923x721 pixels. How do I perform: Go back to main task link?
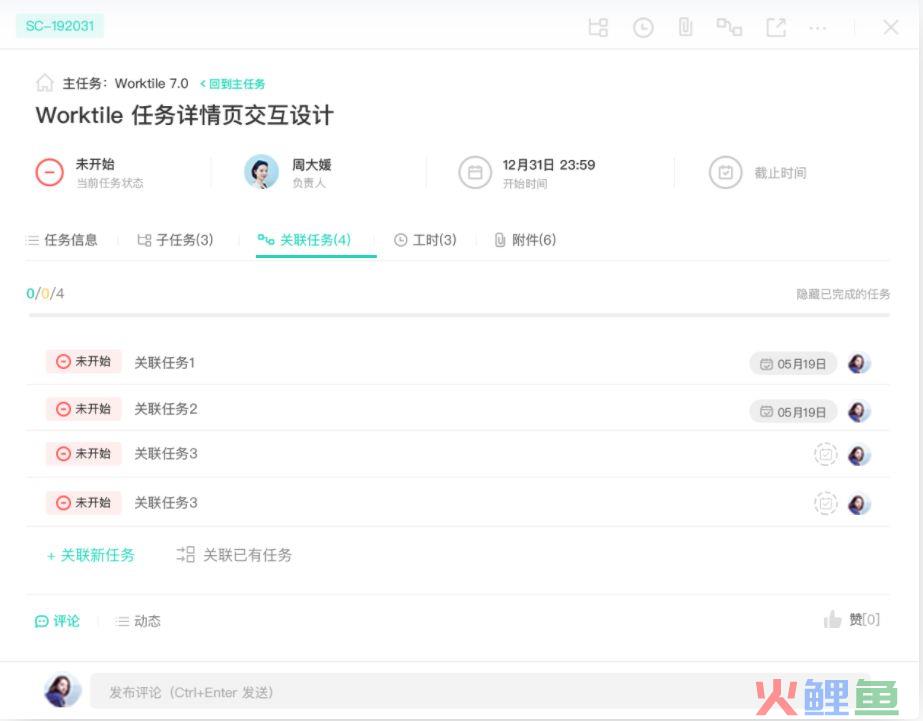click(233, 84)
